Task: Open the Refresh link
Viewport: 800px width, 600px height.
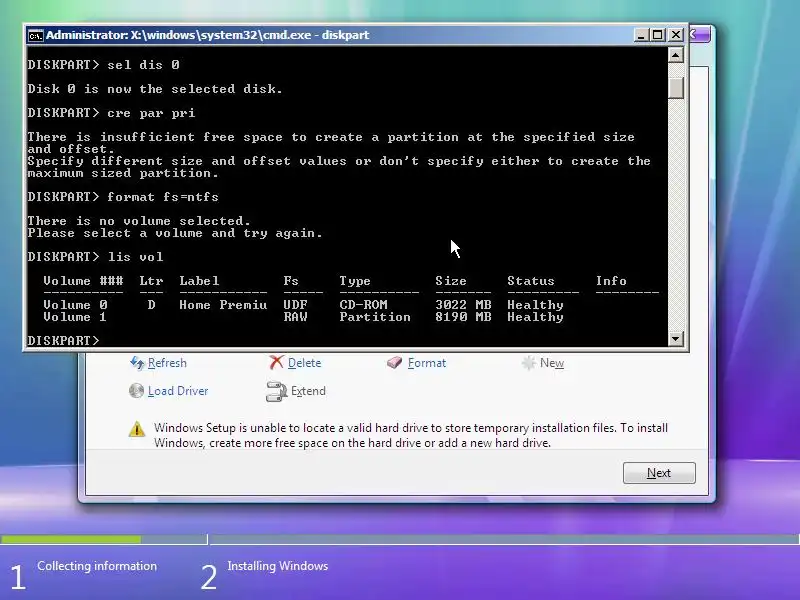Action: tap(167, 363)
